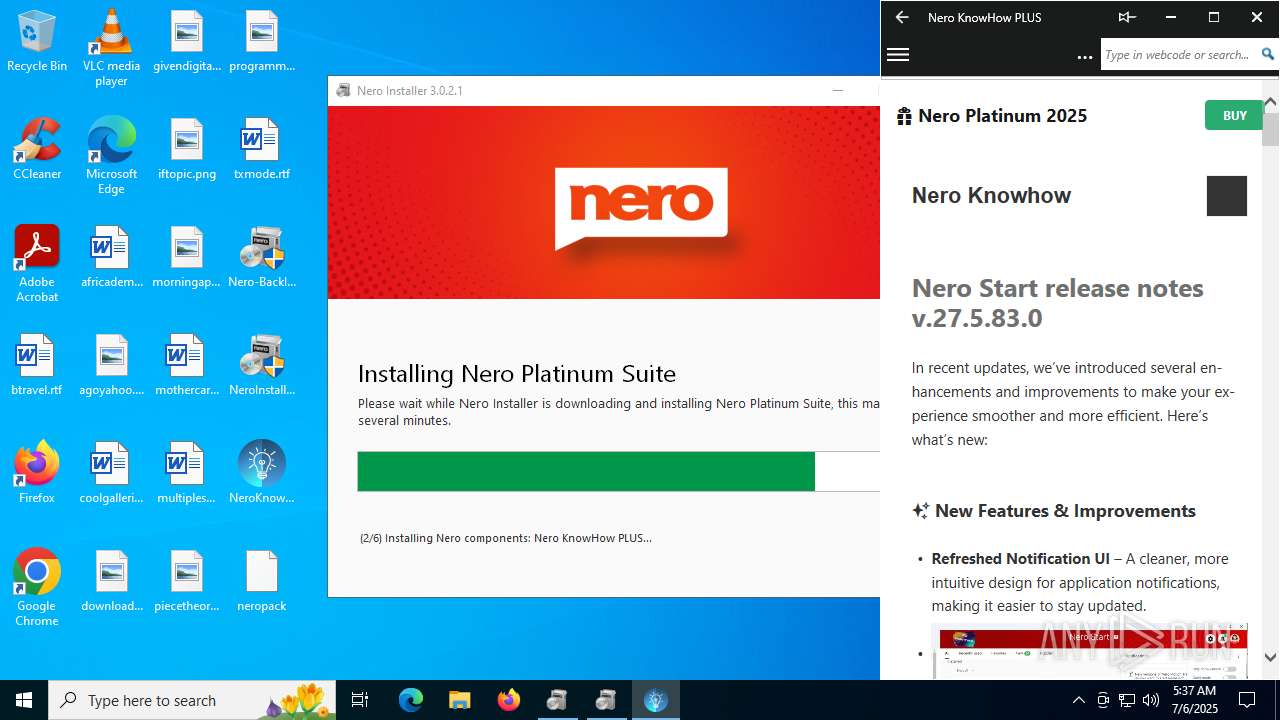Open Adobe Acrobat desktop shortcut
This screenshot has width=1280, height=720.
[37, 264]
